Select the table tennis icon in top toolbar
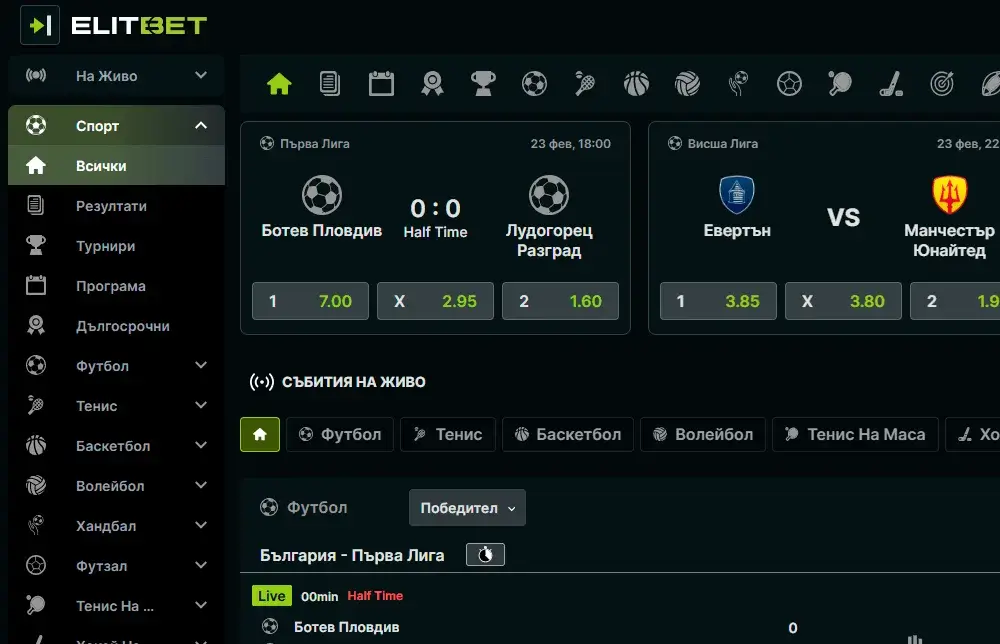Image resolution: width=1000 pixels, height=644 pixels. click(x=839, y=84)
